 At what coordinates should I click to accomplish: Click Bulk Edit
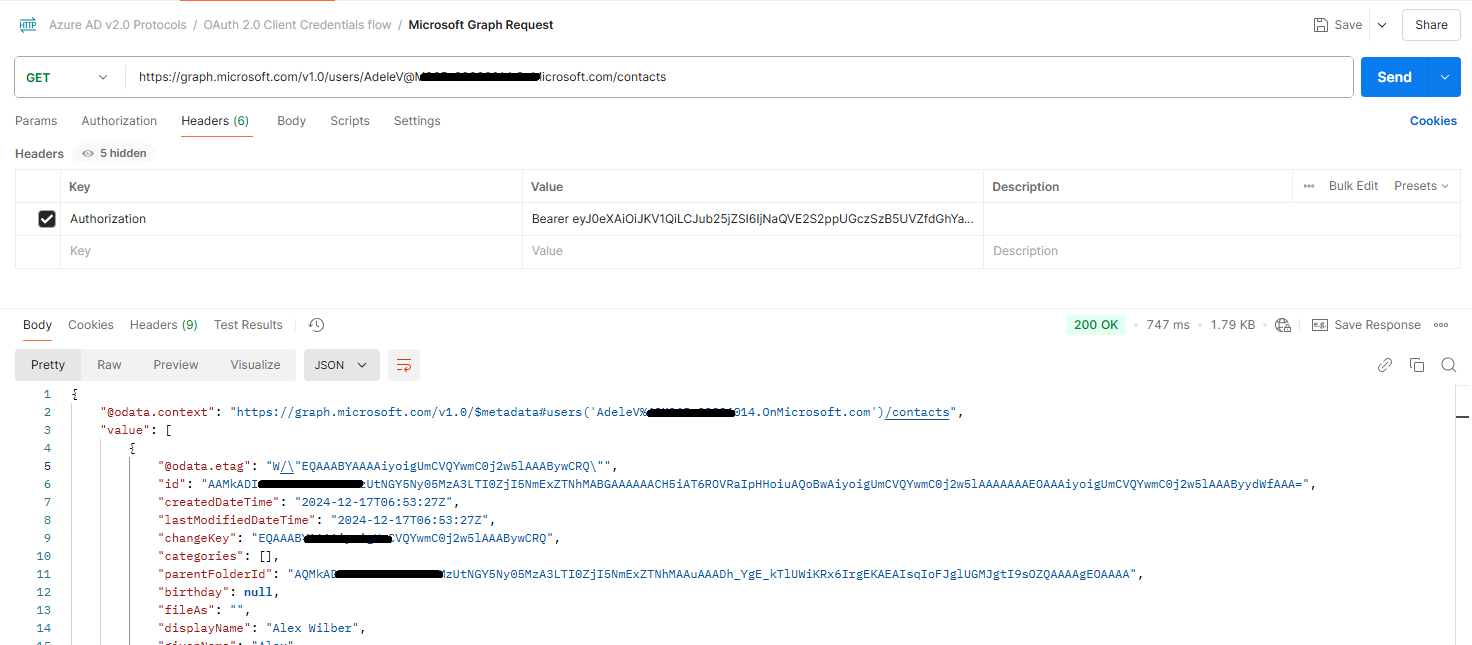(1353, 186)
